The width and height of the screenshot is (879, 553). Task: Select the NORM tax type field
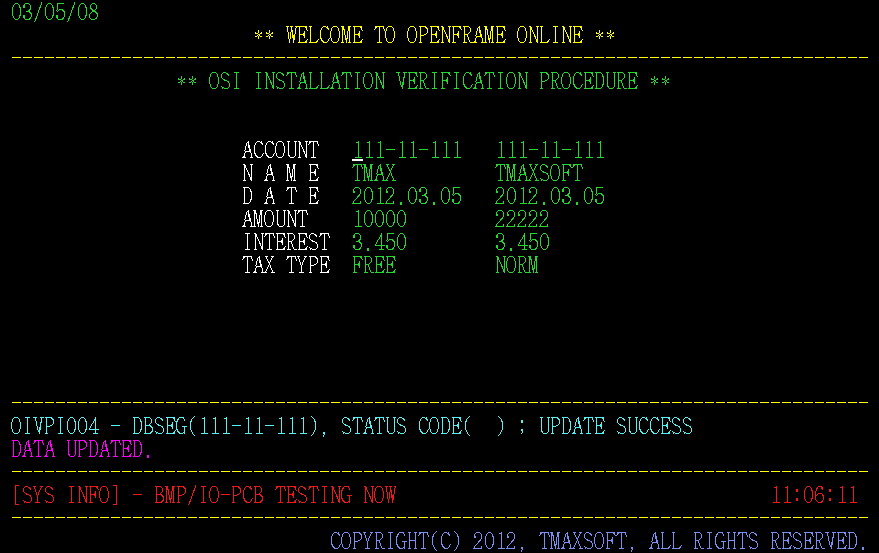tap(517, 266)
